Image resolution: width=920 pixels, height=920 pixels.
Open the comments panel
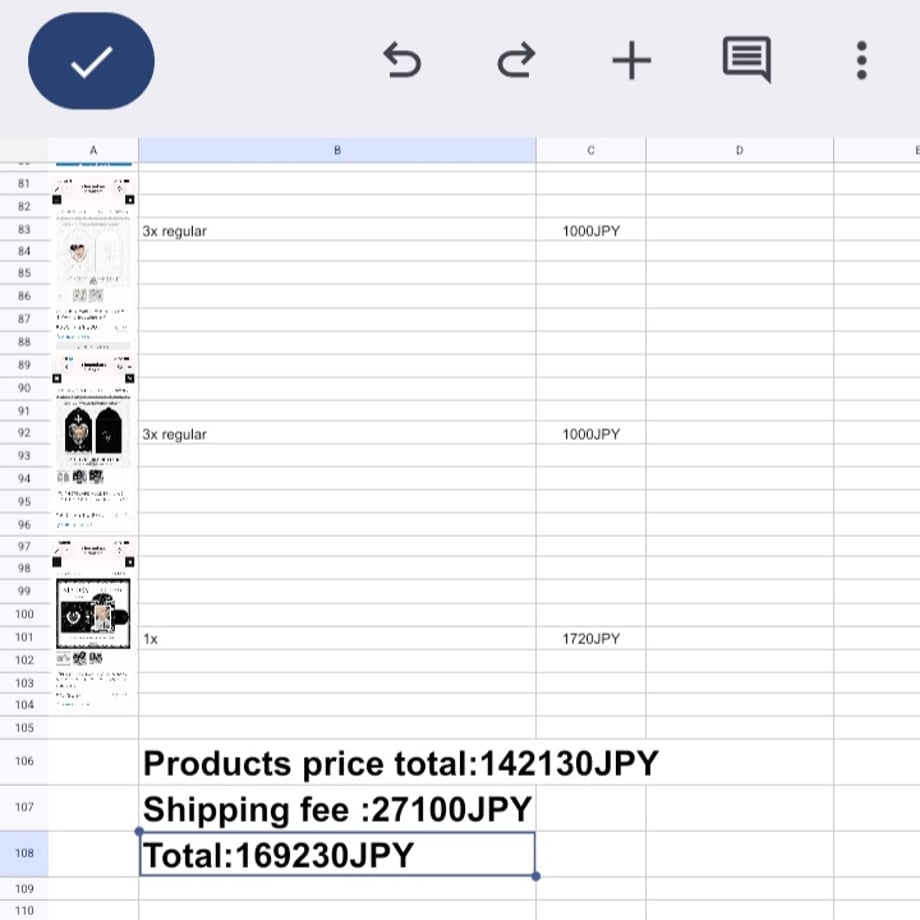click(746, 60)
